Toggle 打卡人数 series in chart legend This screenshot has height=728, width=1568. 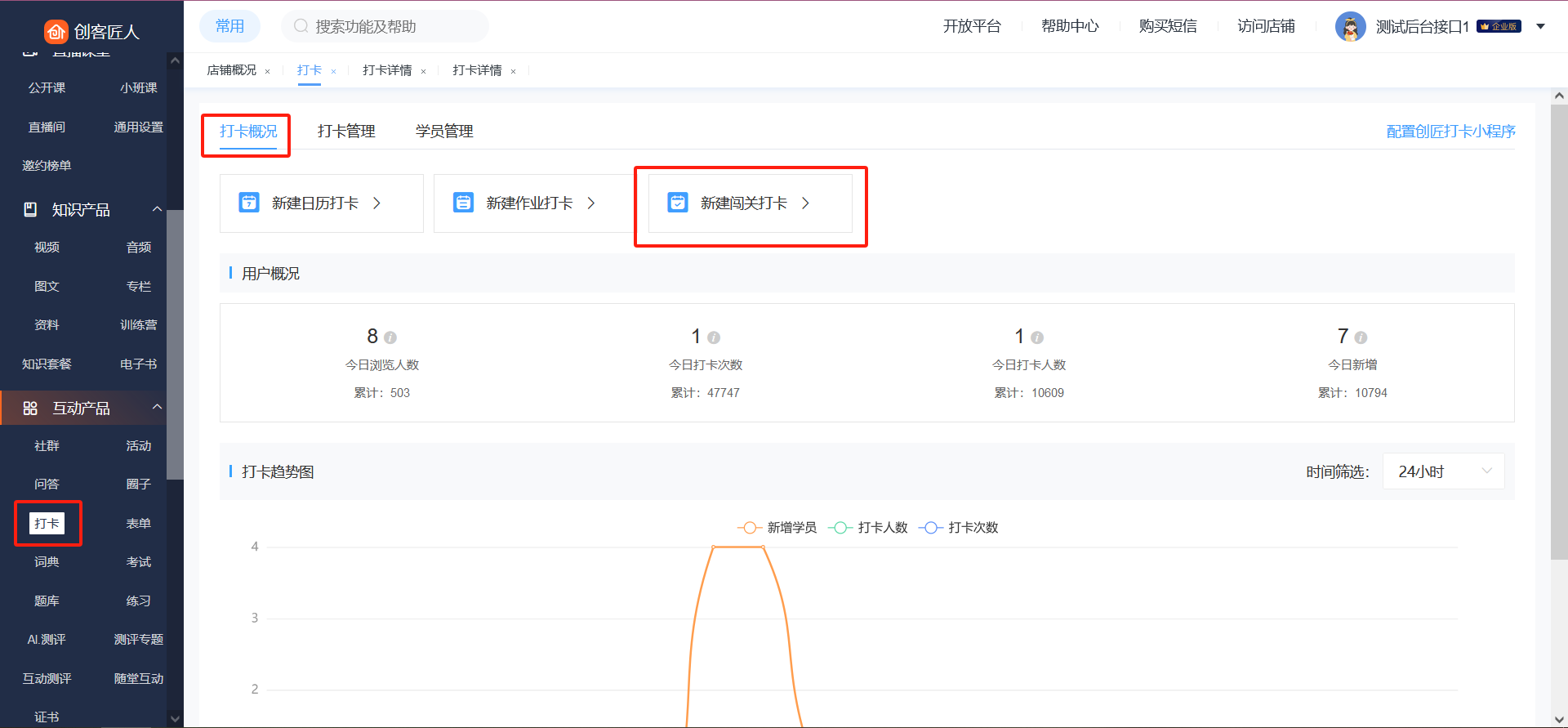click(x=868, y=528)
